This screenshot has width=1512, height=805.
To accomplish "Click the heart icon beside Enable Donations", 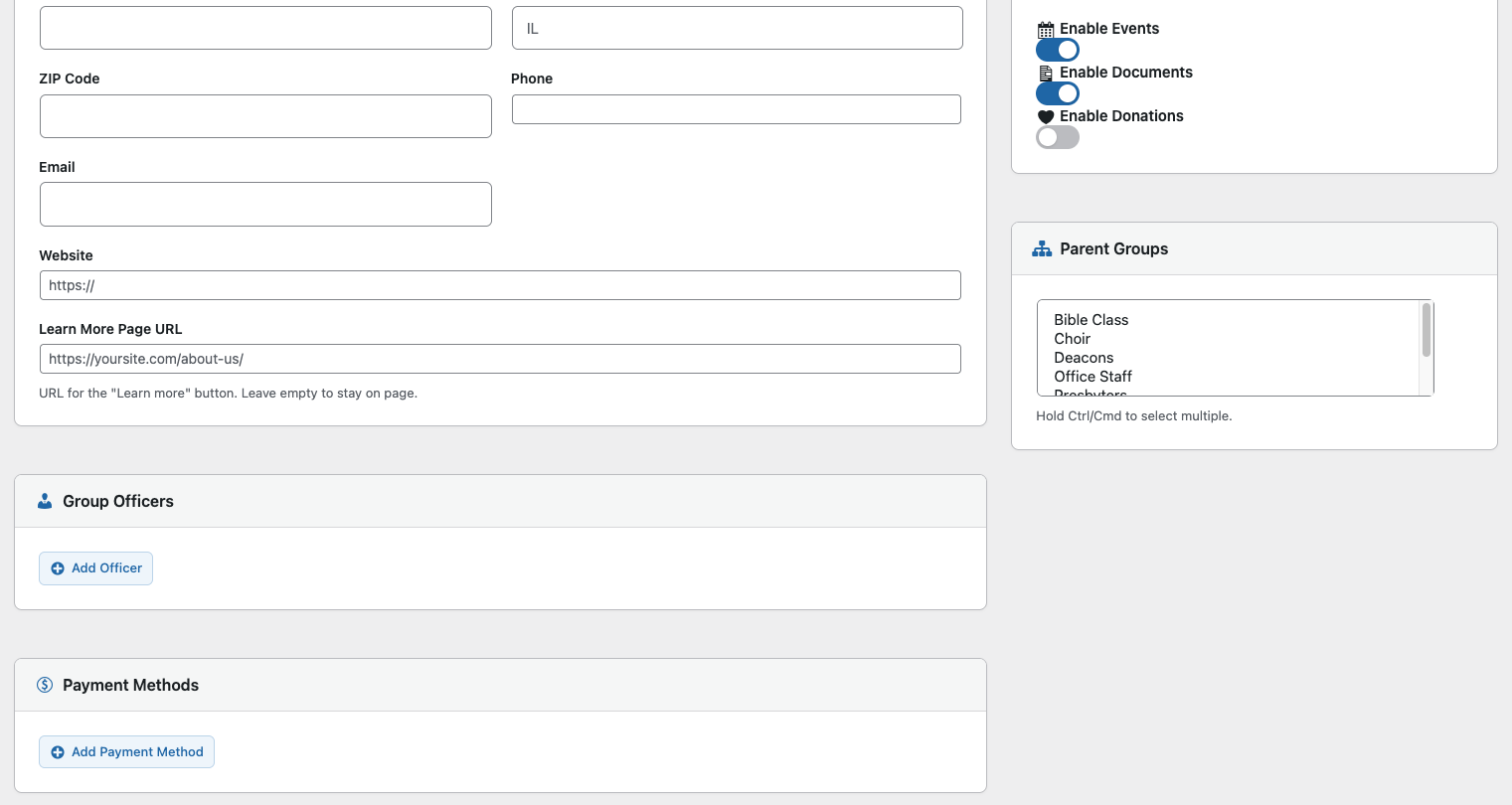I will pos(1046,117).
